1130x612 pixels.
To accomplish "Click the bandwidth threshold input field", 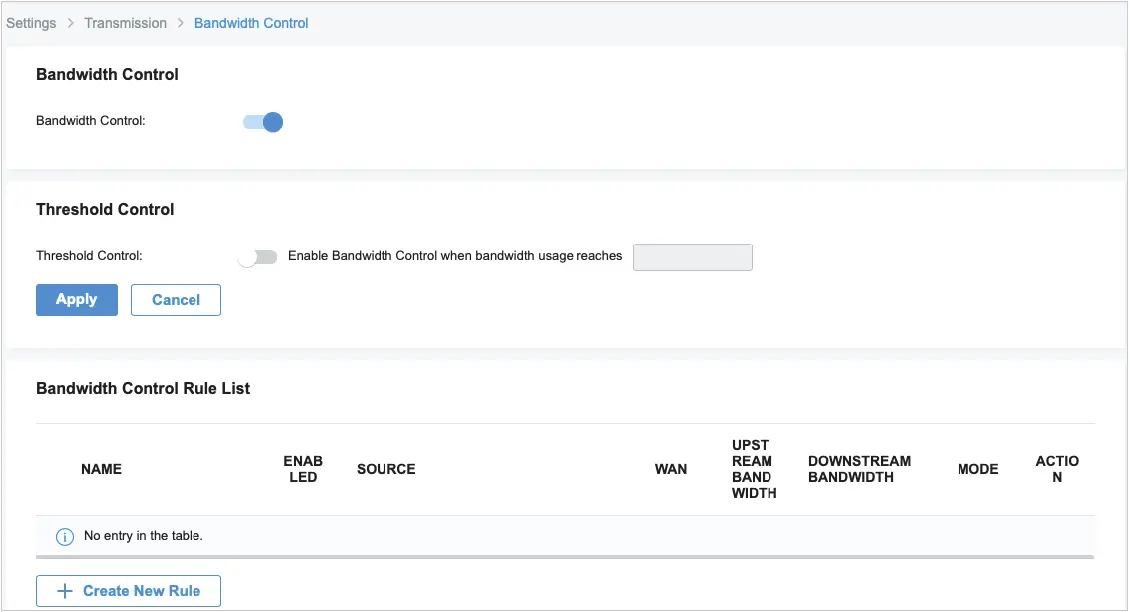I will pos(692,257).
